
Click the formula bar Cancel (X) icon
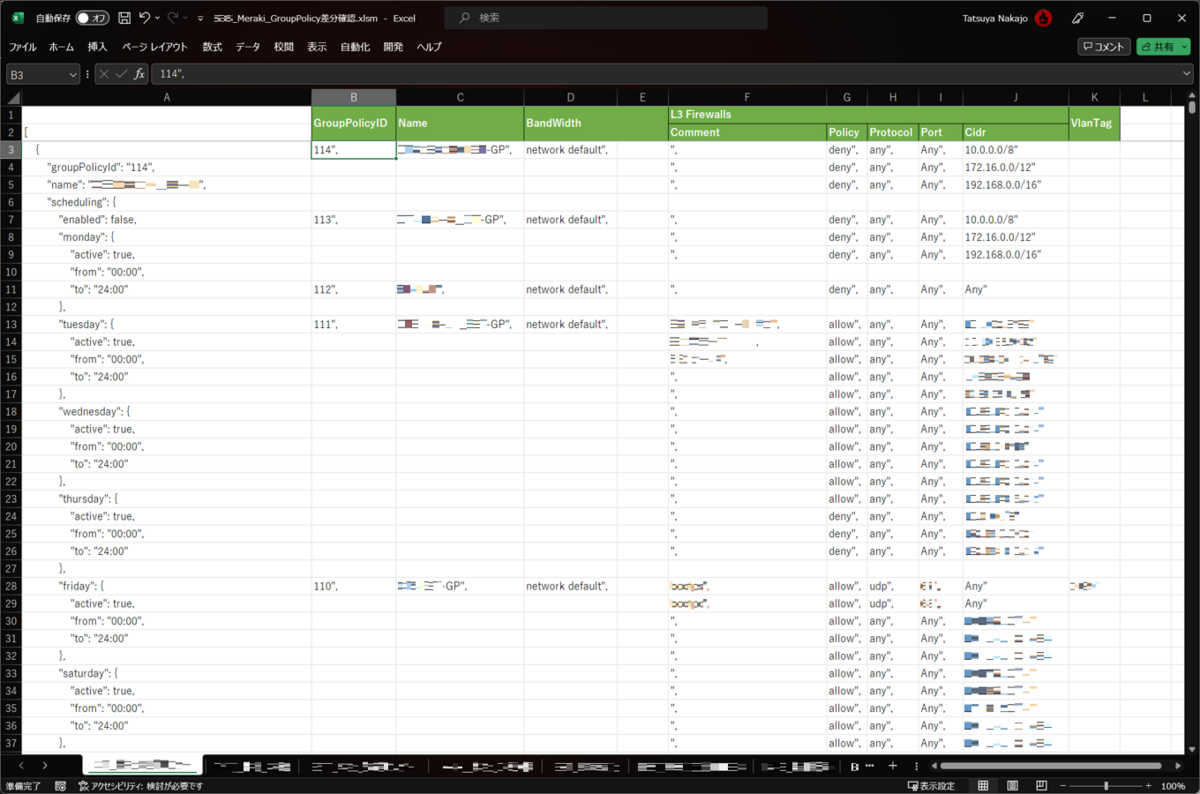(x=105, y=74)
